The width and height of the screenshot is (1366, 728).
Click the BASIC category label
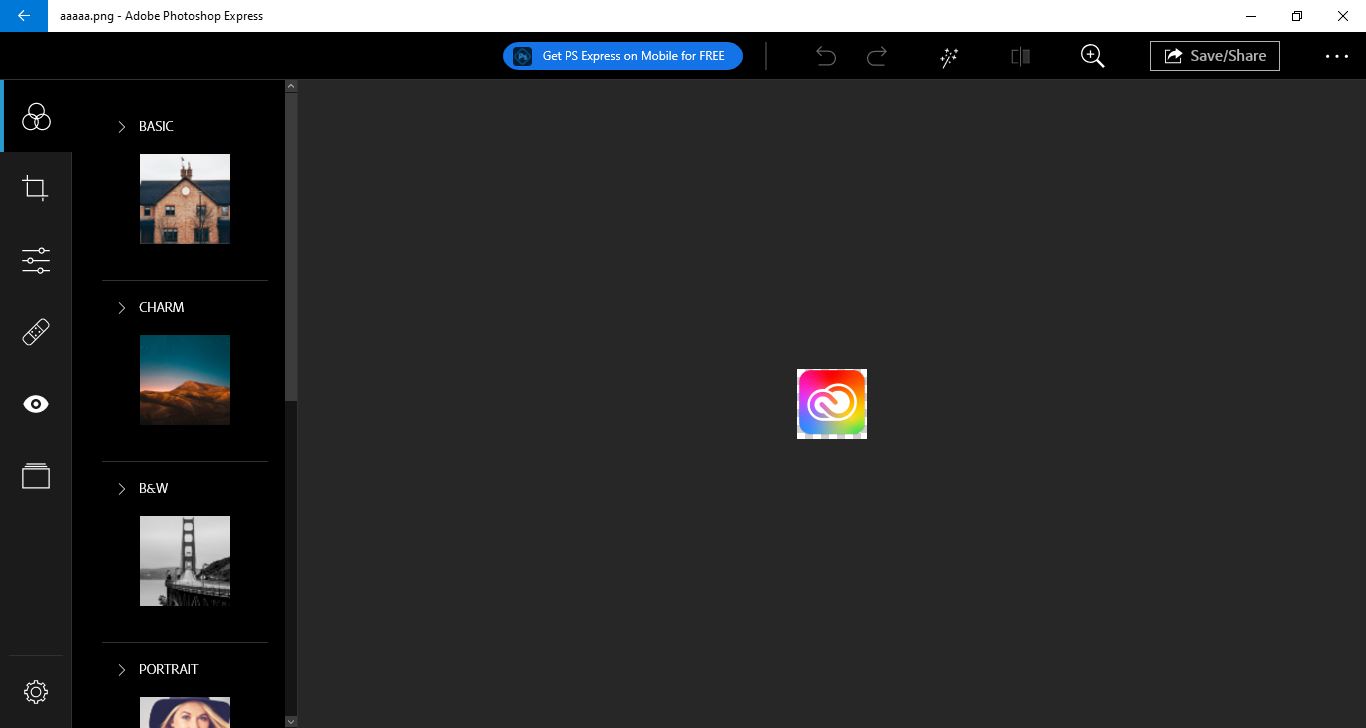point(156,126)
